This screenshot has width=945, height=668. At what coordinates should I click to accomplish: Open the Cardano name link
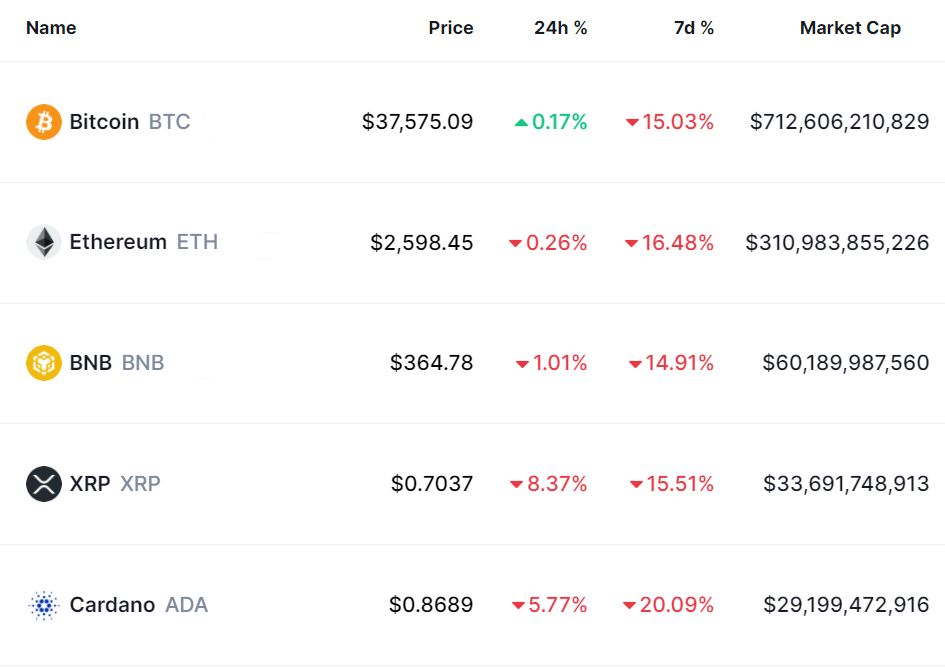(112, 605)
